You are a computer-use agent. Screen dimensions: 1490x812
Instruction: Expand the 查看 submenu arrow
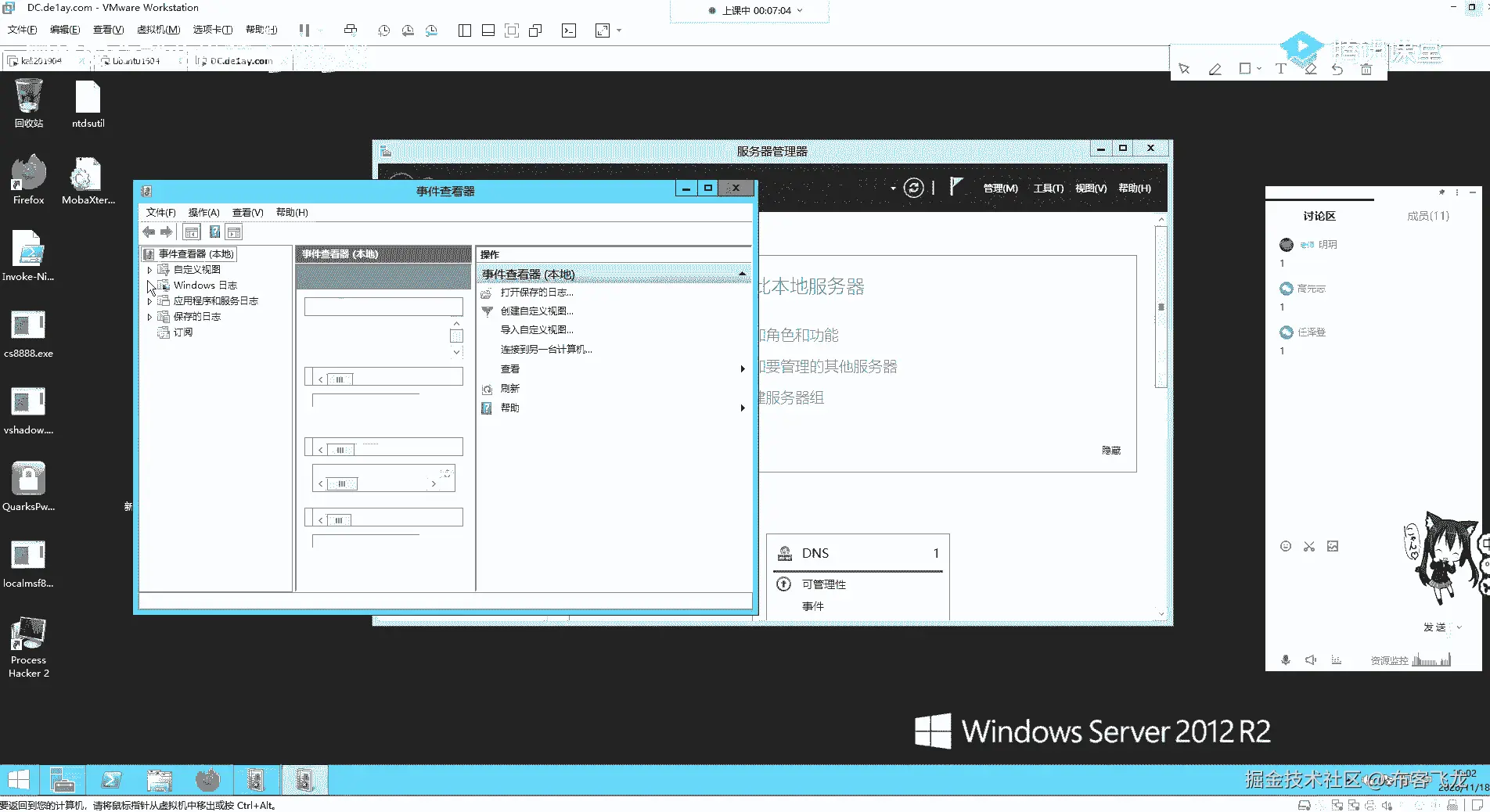(742, 369)
